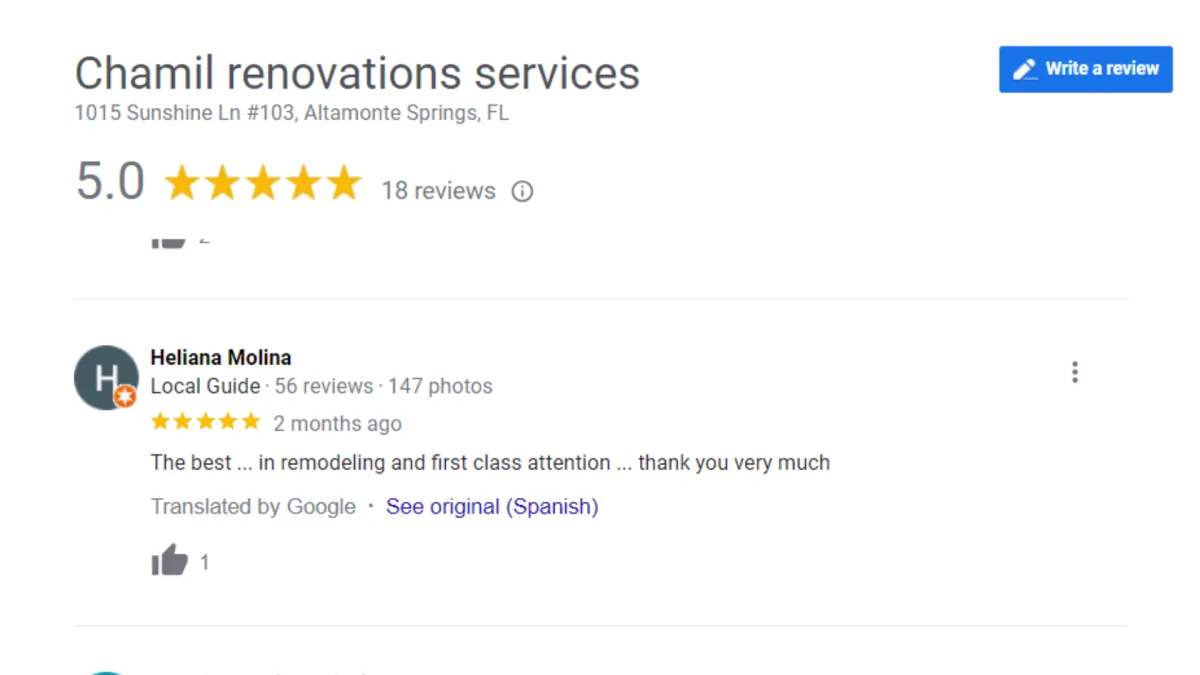The width and height of the screenshot is (1200, 675).
Task: Click the overall five-star rating stars
Action: (262, 184)
